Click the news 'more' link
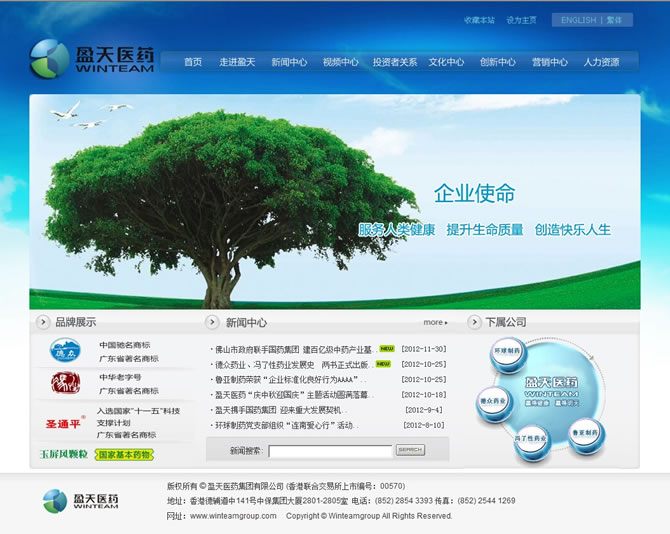Screen dimensions: 670x534 click(435, 323)
